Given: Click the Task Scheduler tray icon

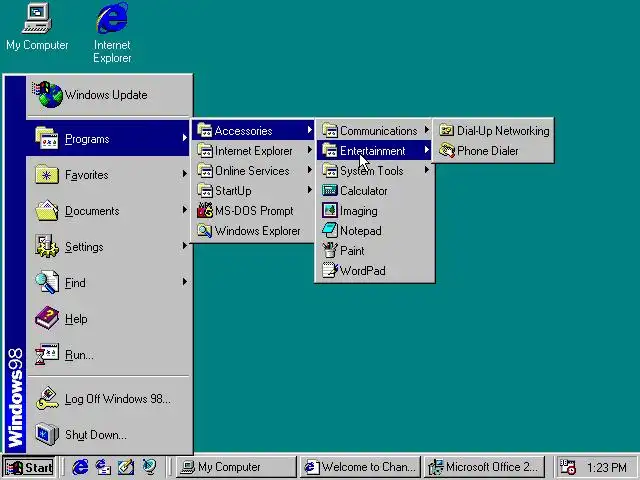Looking at the screenshot, I should [567, 467].
